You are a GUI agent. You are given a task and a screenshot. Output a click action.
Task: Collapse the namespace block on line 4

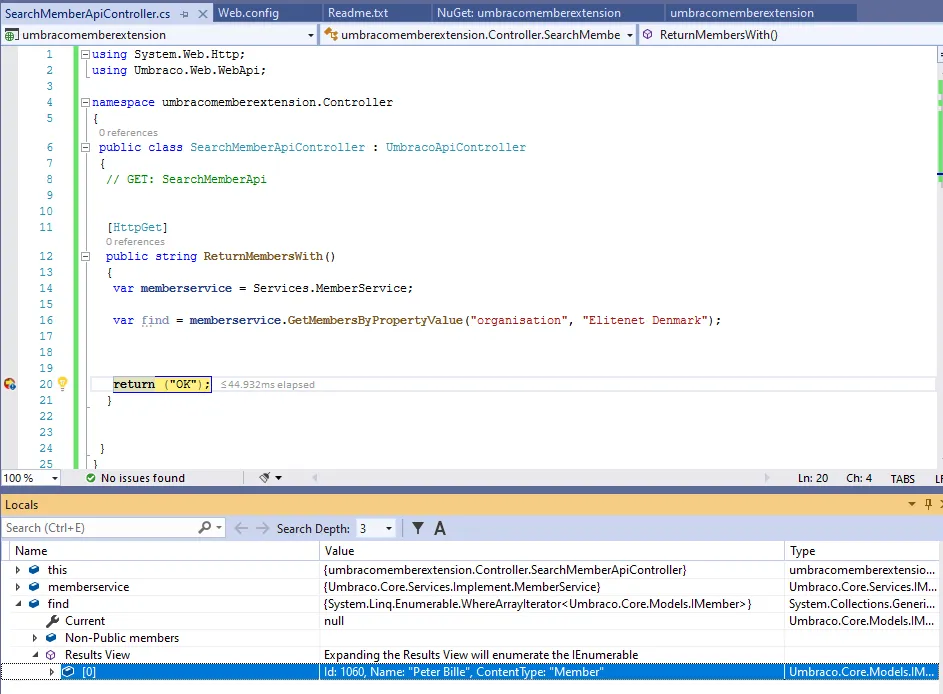click(84, 102)
